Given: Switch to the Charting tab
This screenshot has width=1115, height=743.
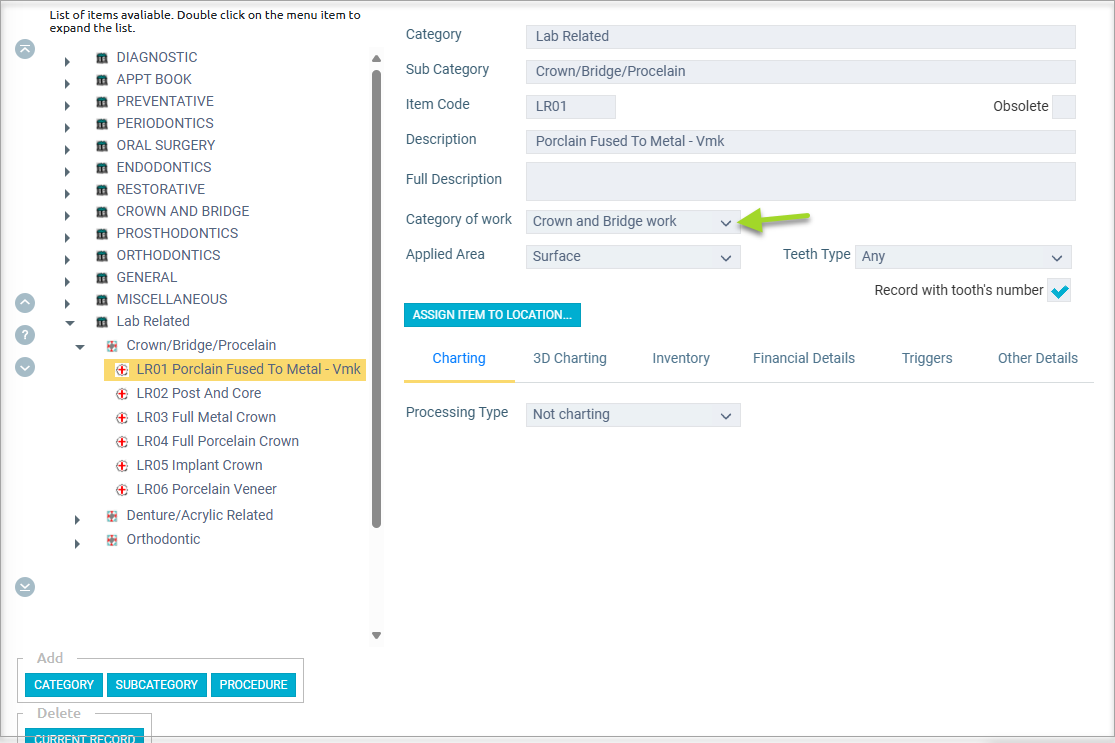Looking at the screenshot, I should (x=459, y=358).
